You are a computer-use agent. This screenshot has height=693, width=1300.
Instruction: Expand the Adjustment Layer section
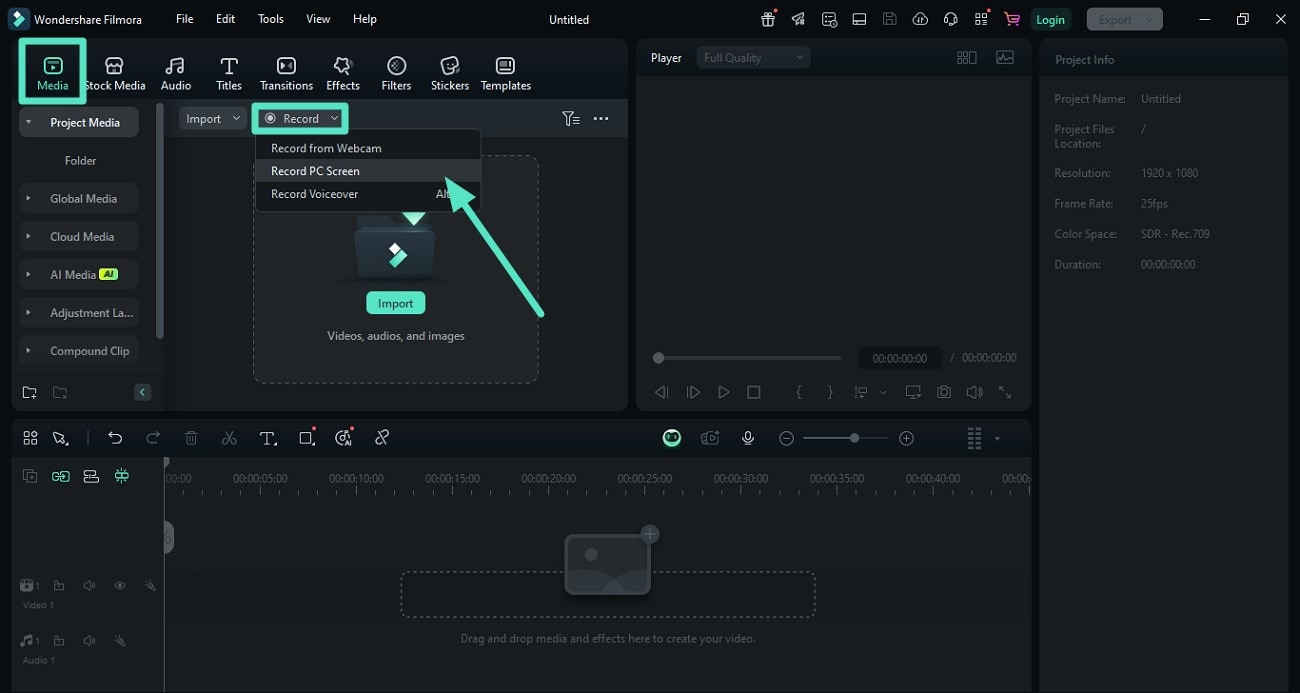click(28, 313)
